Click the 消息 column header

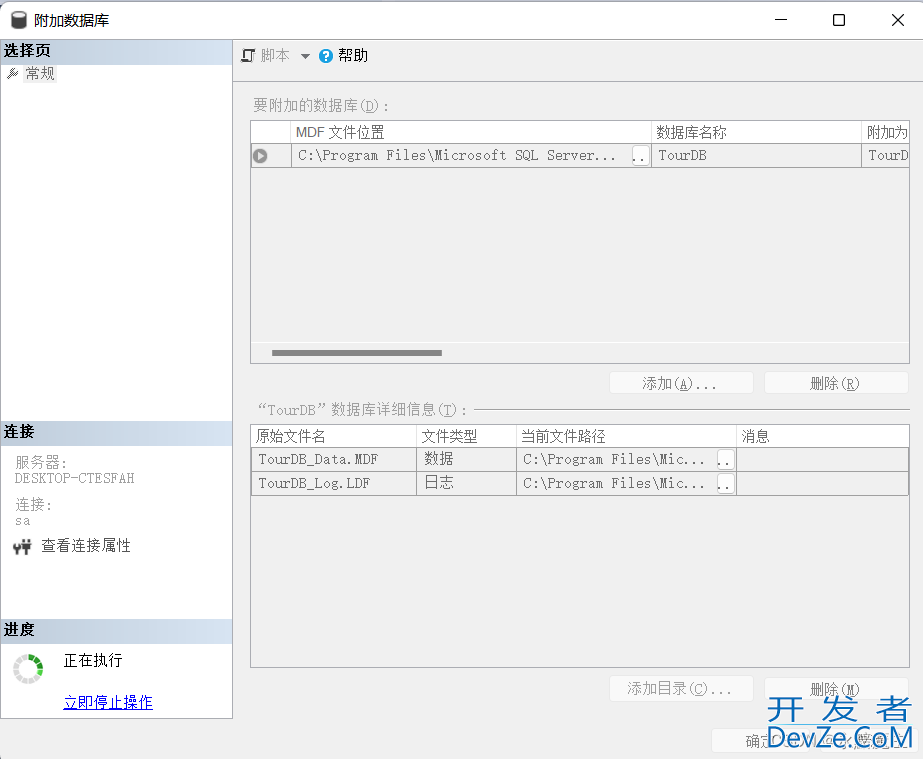click(x=822, y=436)
